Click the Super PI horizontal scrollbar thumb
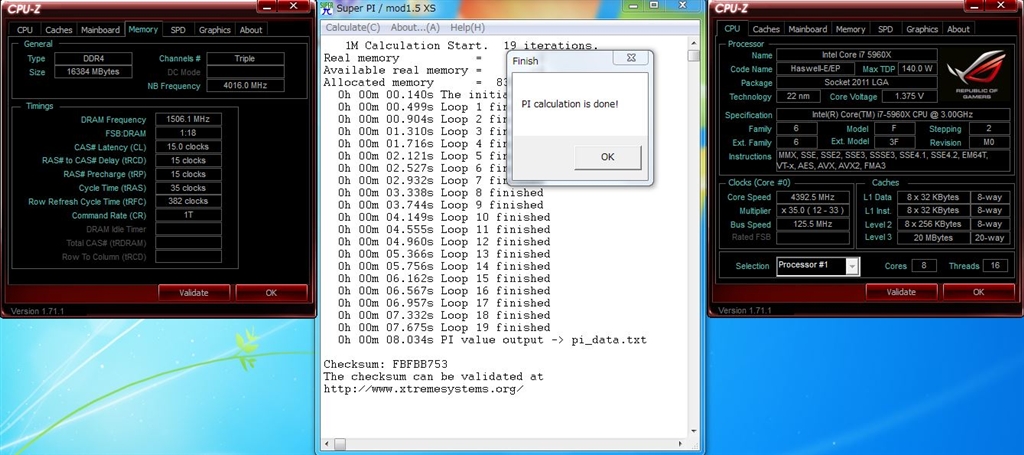Image resolution: width=1024 pixels, height=455 pixels. click(x=340, y=444)
